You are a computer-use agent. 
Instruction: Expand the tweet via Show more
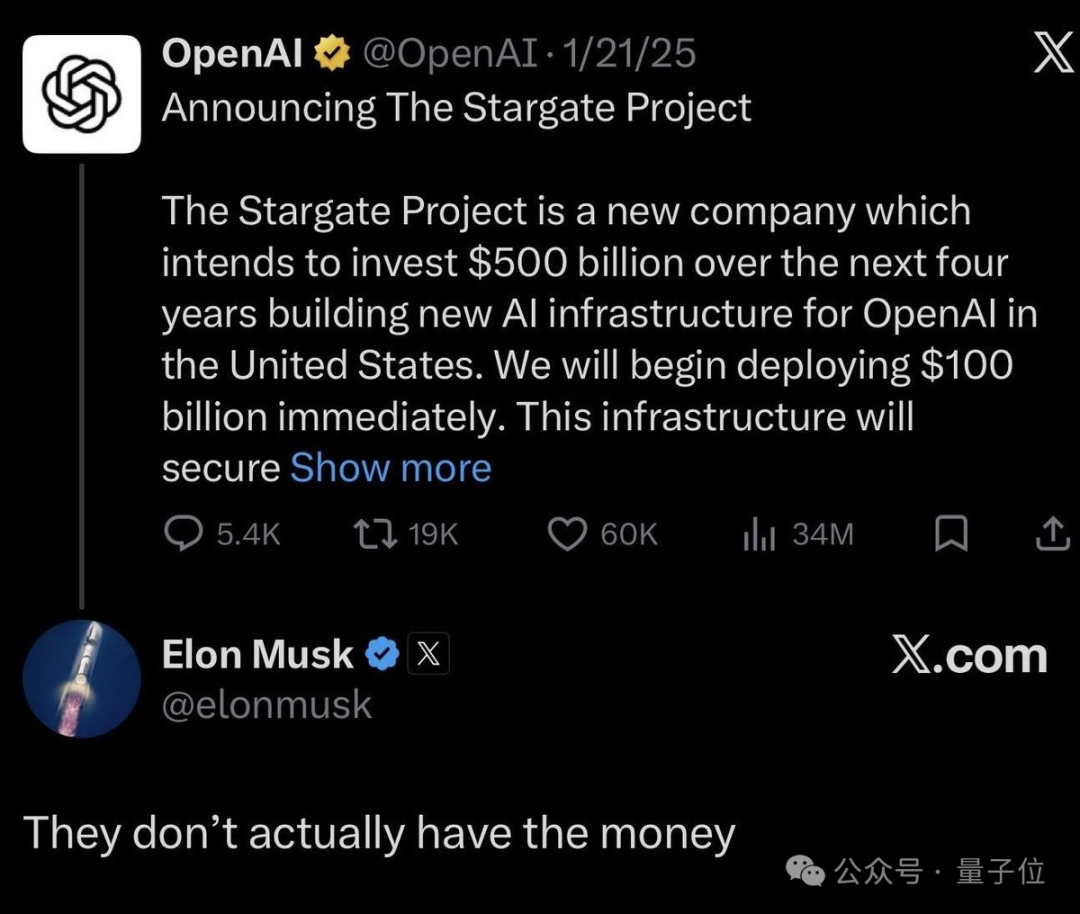pyautogui.click(x=390, y=467)
